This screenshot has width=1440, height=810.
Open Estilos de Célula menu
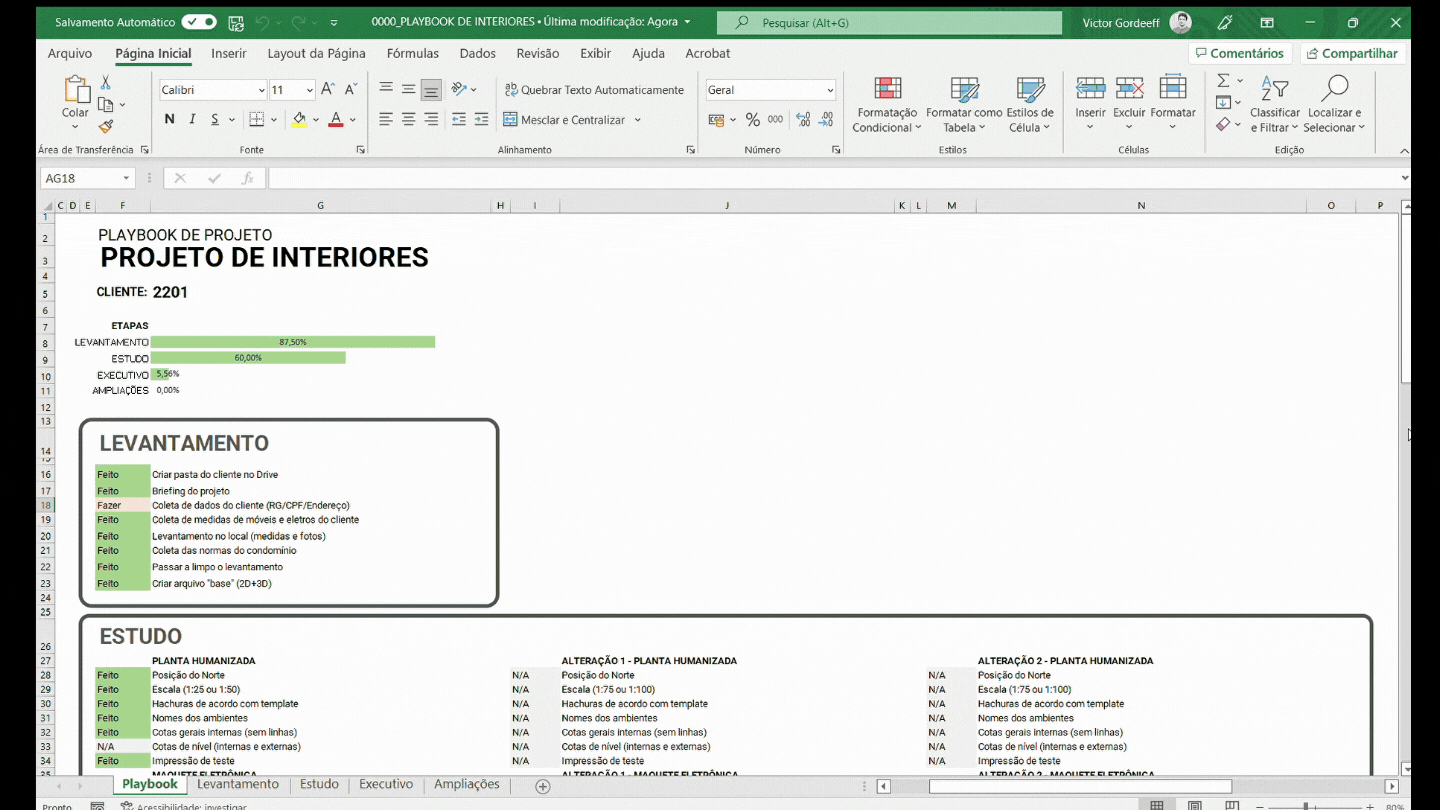coord(1030,104)
